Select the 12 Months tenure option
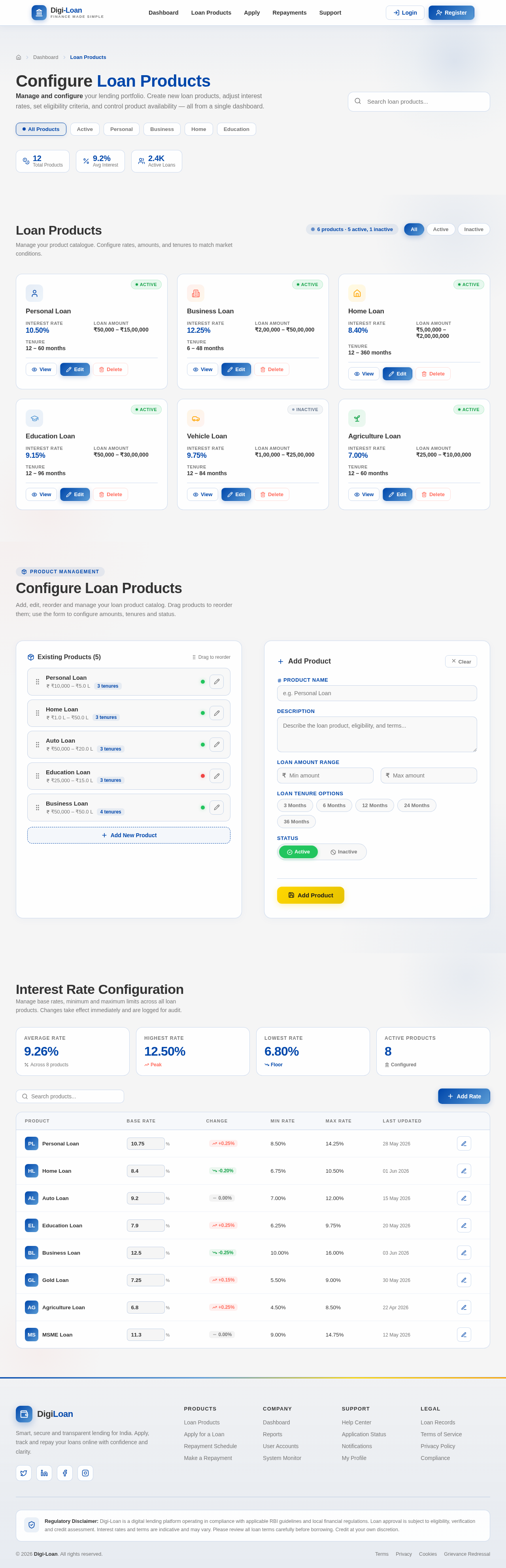Image resolution: width=506 pixels, height=1568 pixels. (x=375, y=805)
